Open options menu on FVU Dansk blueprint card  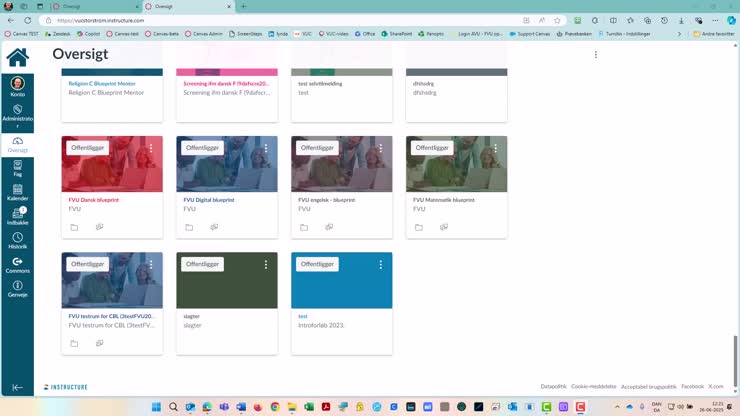[x=151, y=148]
